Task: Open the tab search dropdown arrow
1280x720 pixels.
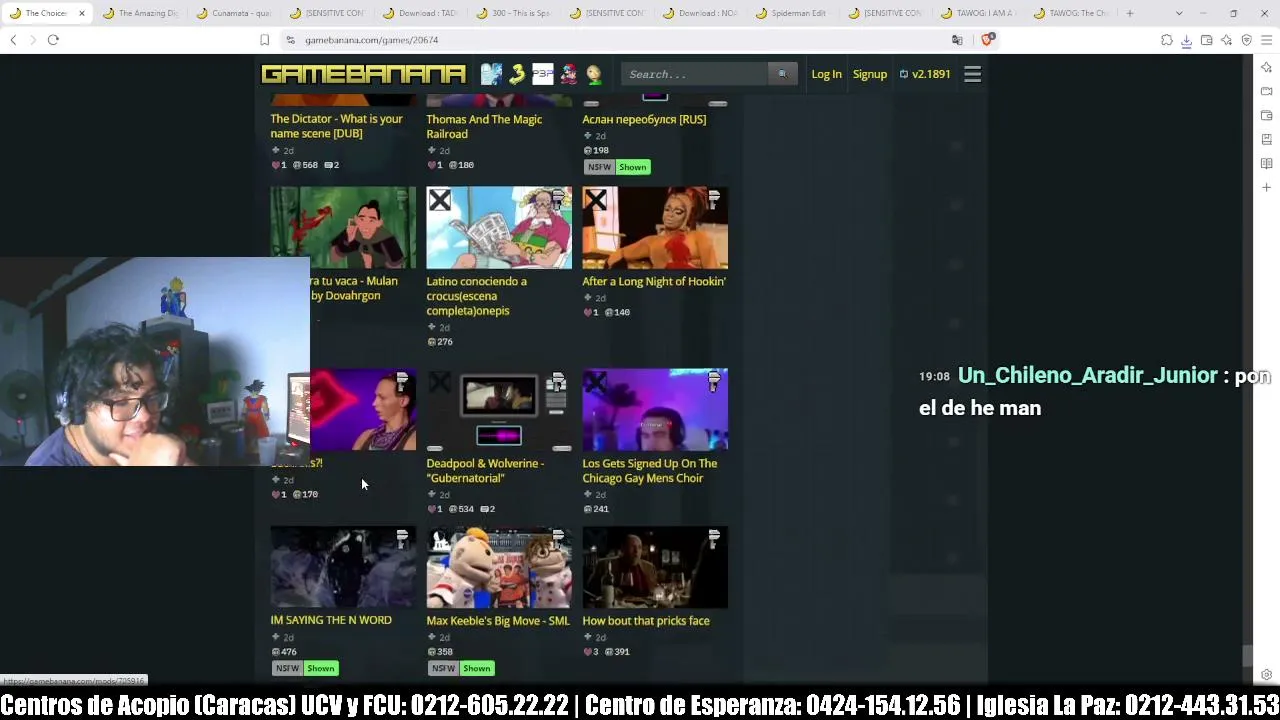Action: pyautogui.click(x=1179, y=13)
